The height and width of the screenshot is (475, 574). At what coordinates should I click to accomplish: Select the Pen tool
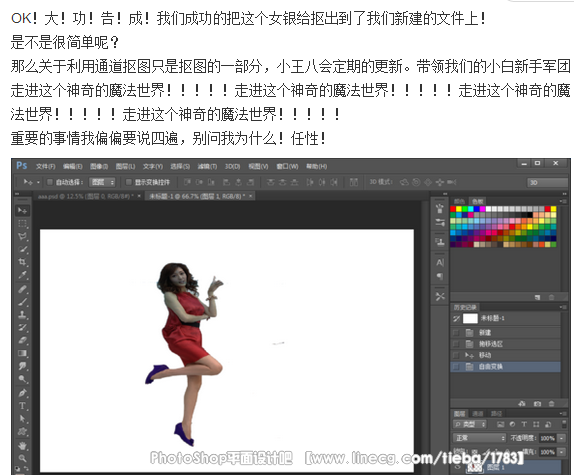click(x=22, y=393)
